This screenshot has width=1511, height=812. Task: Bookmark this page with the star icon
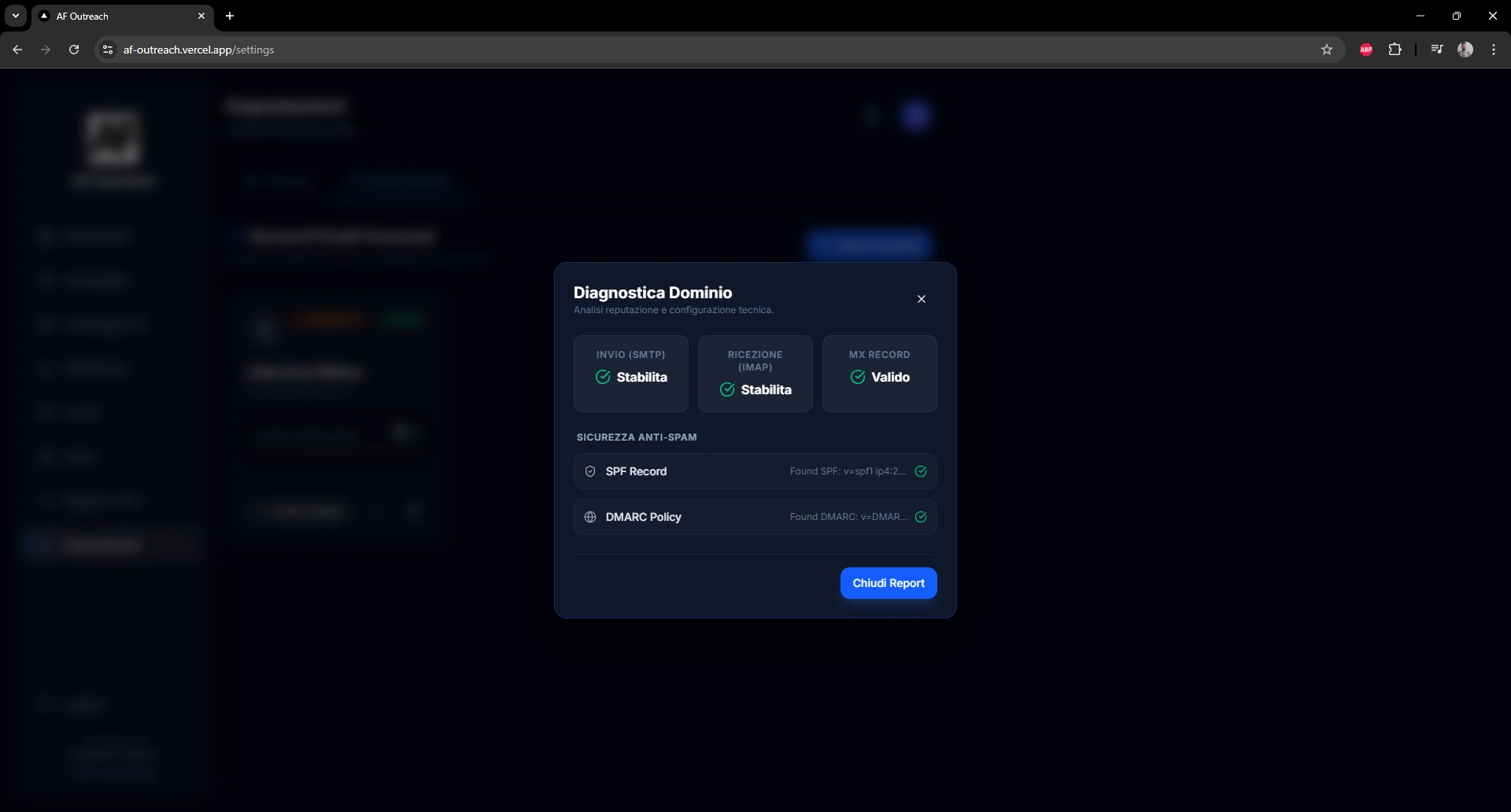click(x=1327, y=50)
